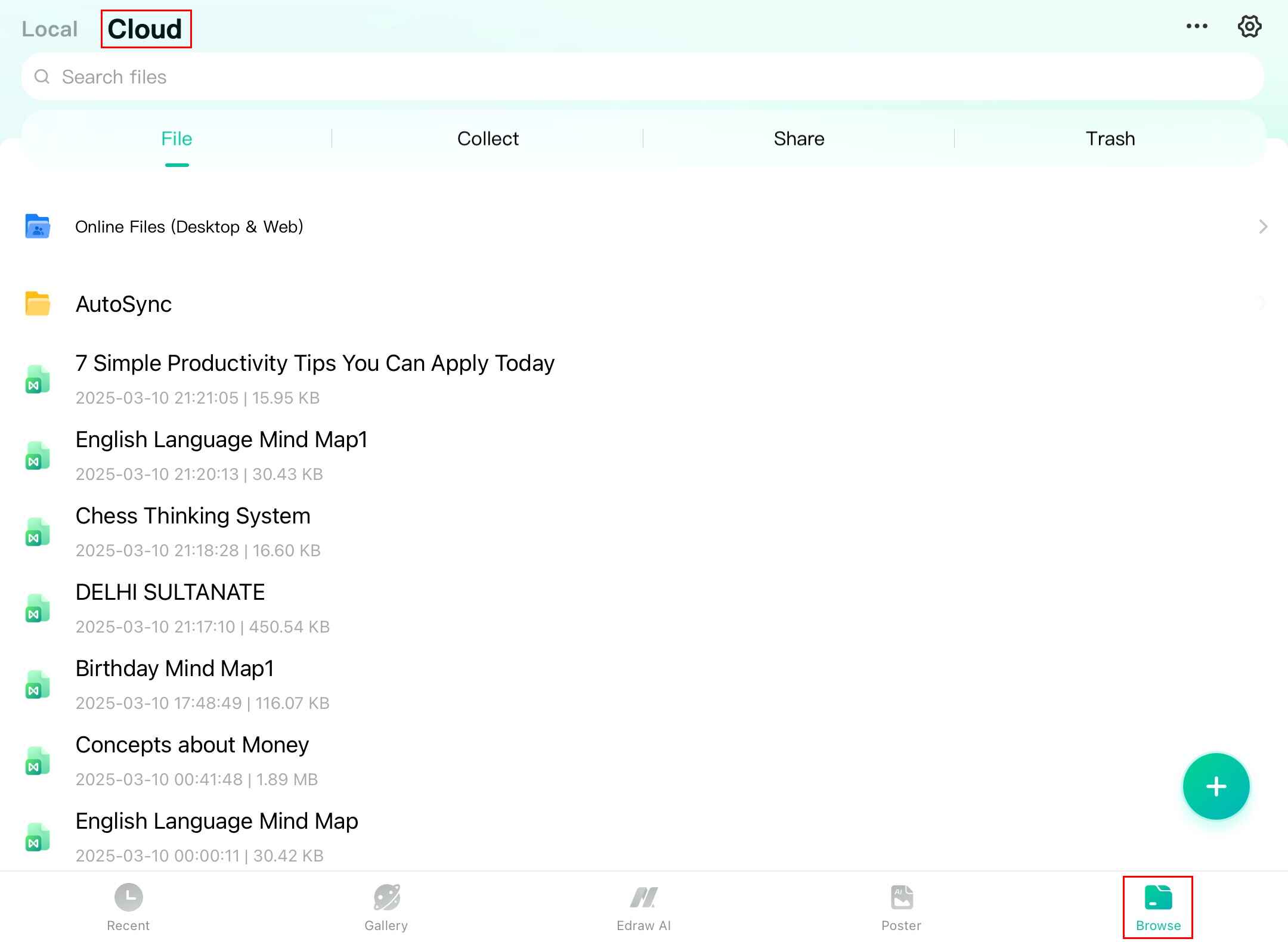1288x942 pixels.
Task: Open the Concepts about Money file
Action: pyautogui.click(x=192, y=745)
